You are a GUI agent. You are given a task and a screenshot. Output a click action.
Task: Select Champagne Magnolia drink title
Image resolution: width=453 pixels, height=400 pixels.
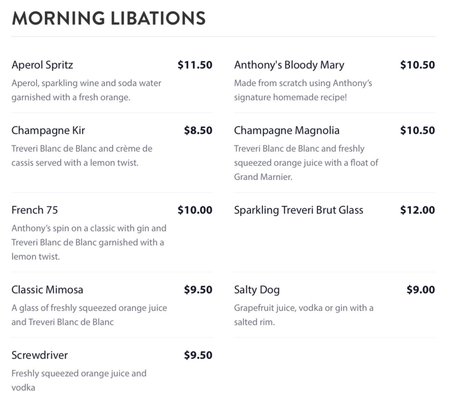click(x=287, y=130)
